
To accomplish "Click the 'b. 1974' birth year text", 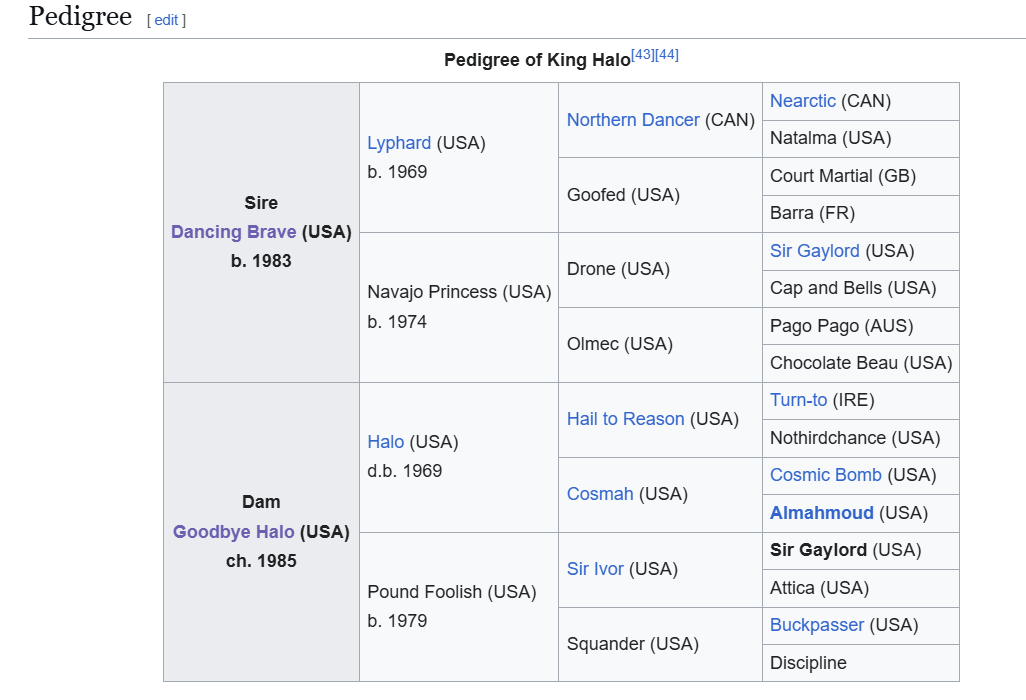I will tap(397, 321).
